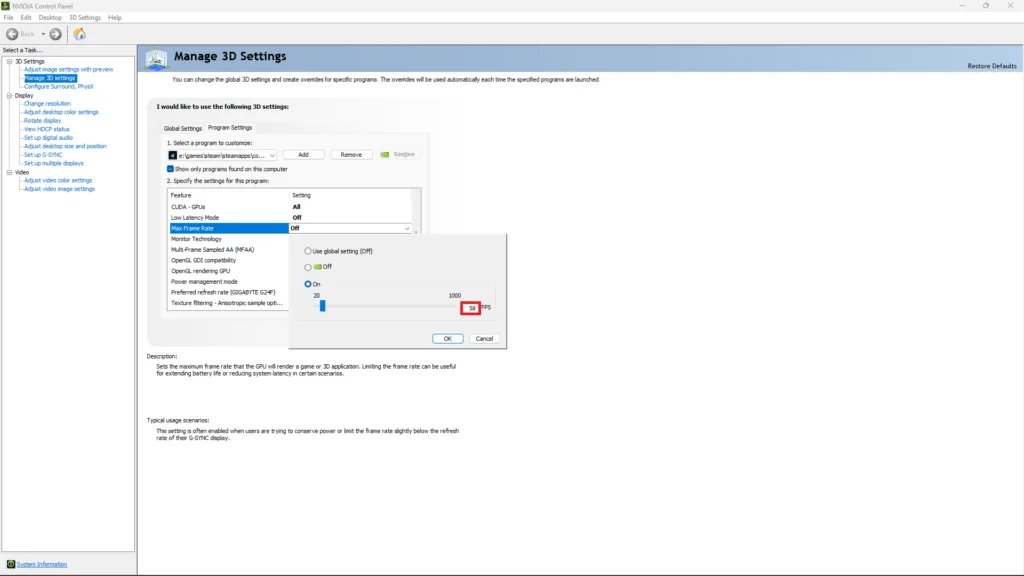Click the max frame rate slider handle

pos(323,307)
